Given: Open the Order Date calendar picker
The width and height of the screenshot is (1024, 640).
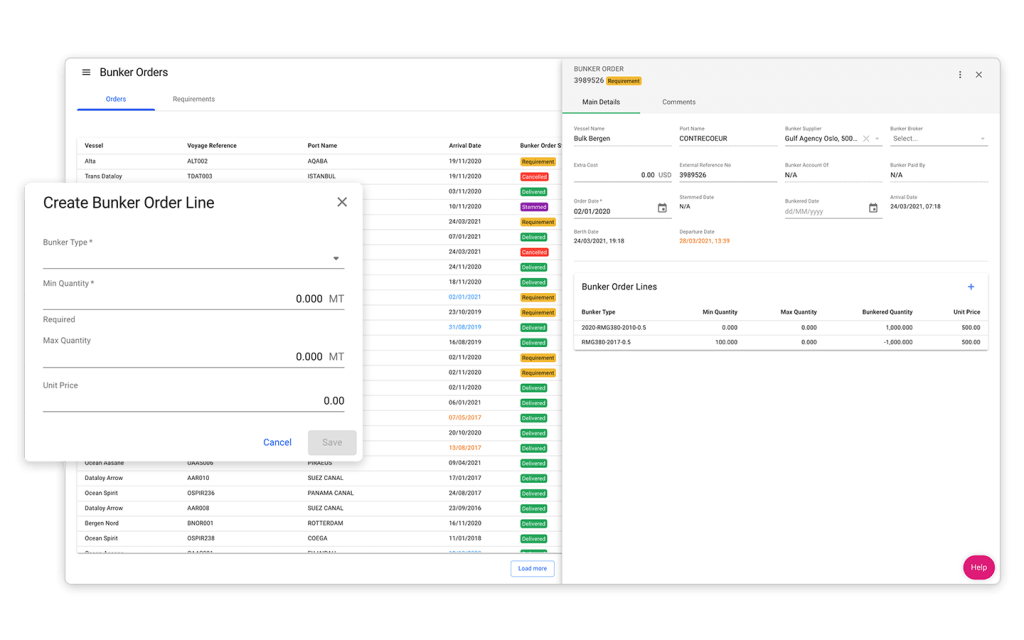Looking at the screenshot, I should tap(661, 208).
